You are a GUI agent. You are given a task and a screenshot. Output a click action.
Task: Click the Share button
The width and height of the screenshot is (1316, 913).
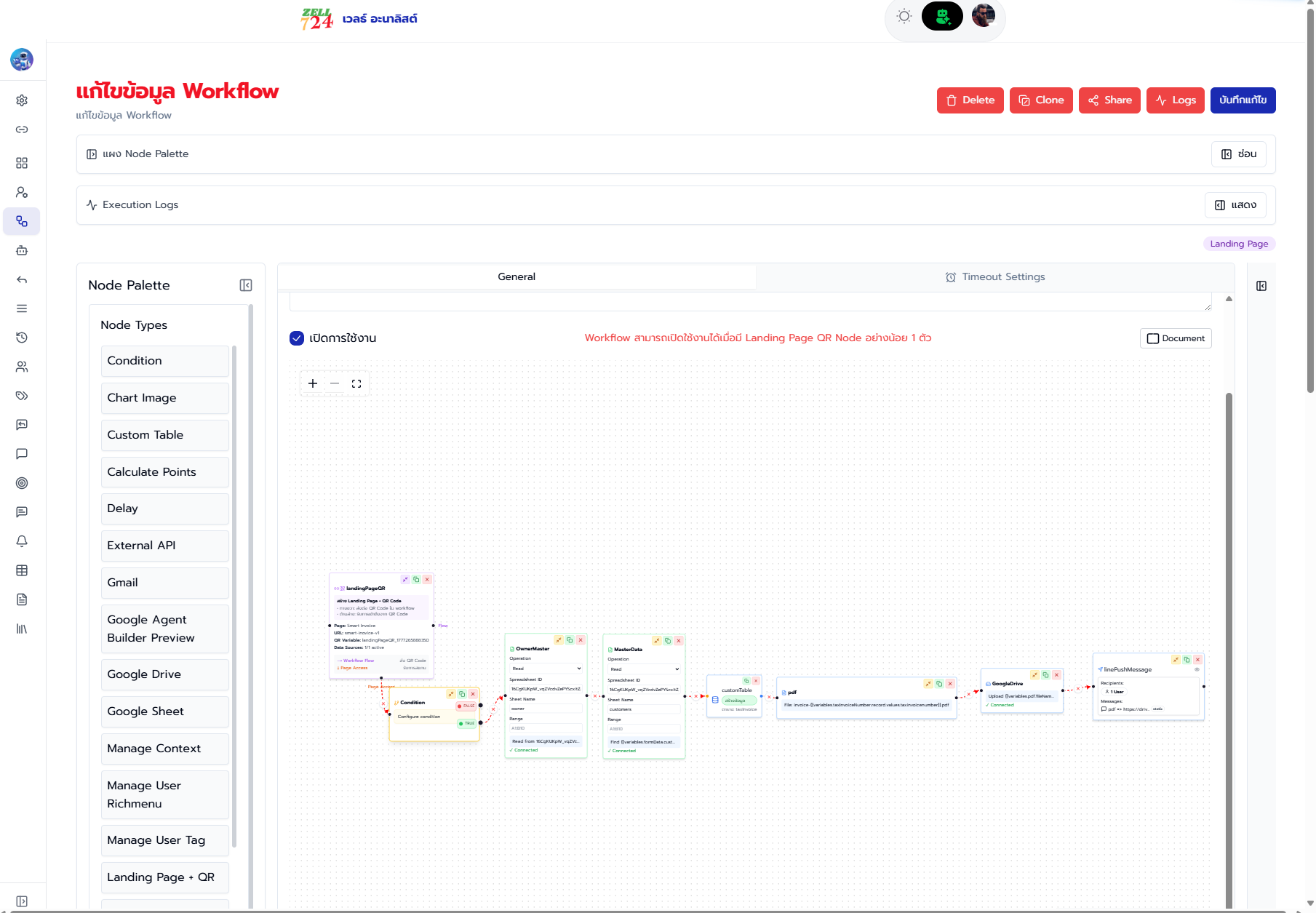click(x=1109, y=100)
